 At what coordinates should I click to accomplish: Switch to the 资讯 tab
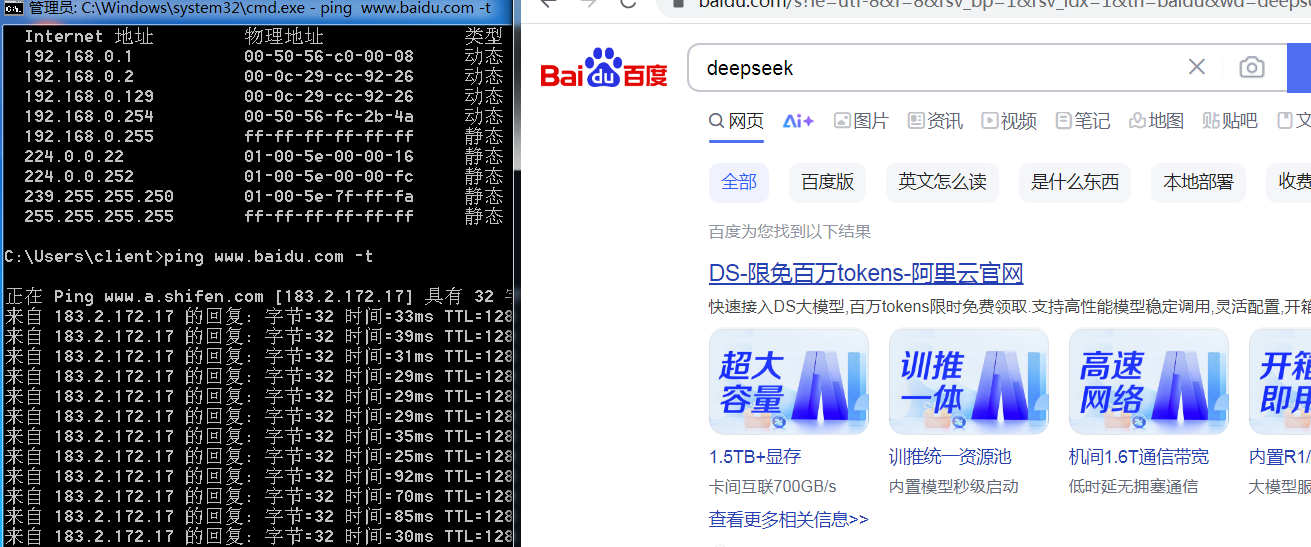point(935,121)
